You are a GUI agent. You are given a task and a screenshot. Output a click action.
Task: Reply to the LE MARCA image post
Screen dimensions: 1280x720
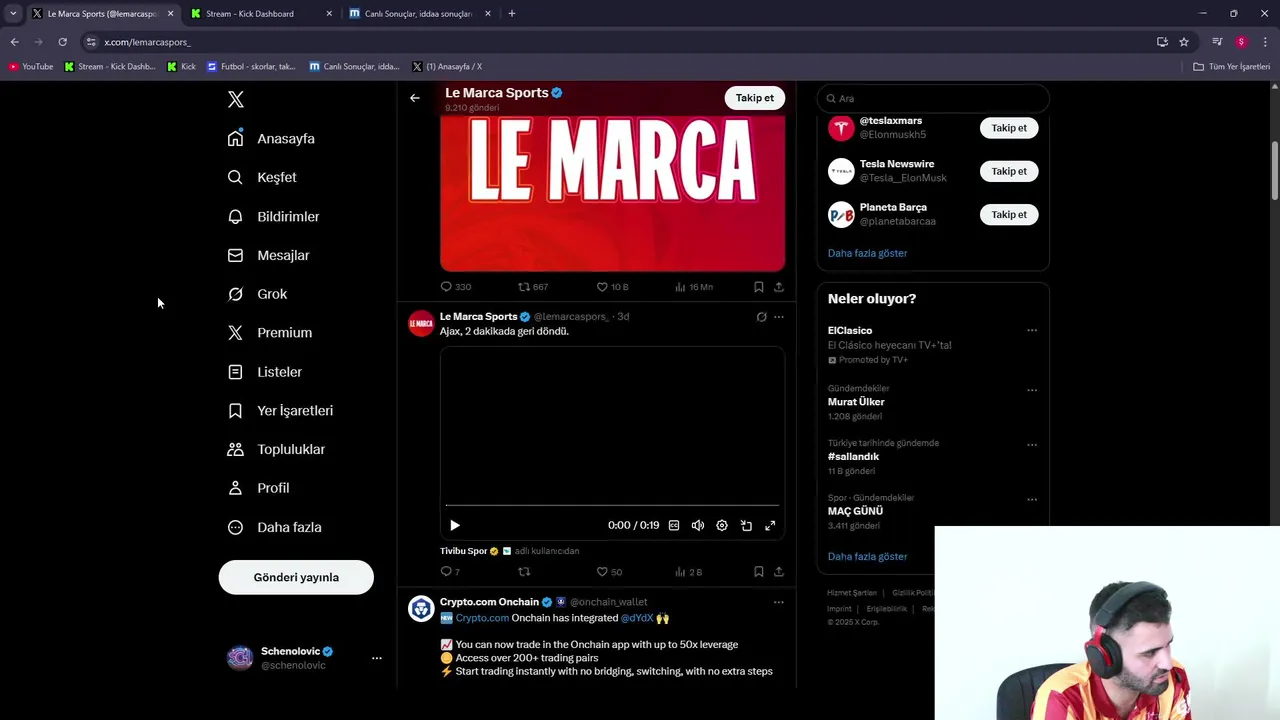point(456,287)
